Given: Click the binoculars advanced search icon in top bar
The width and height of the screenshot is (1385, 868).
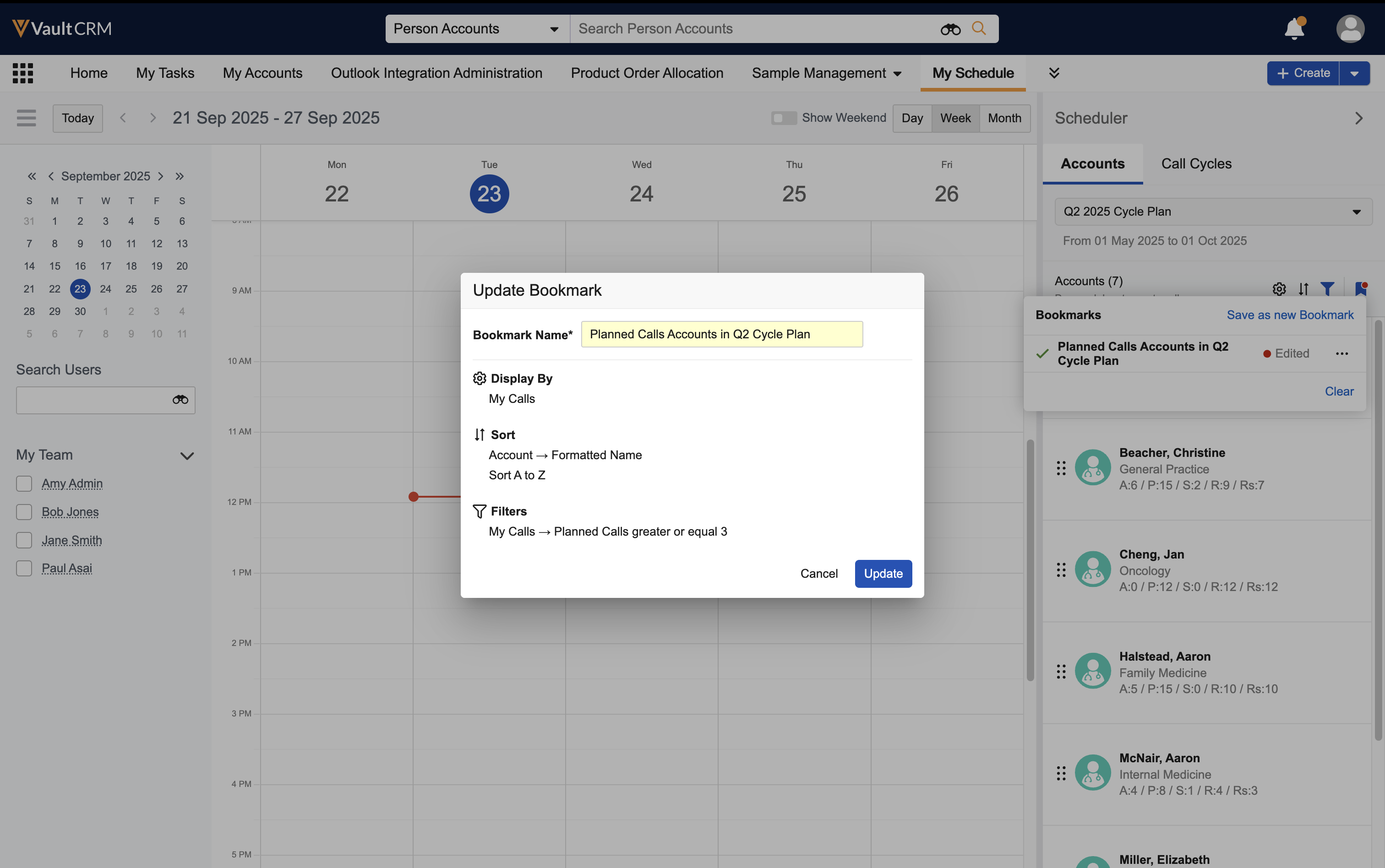Looking at the screenshot, I should coord(950,29).
